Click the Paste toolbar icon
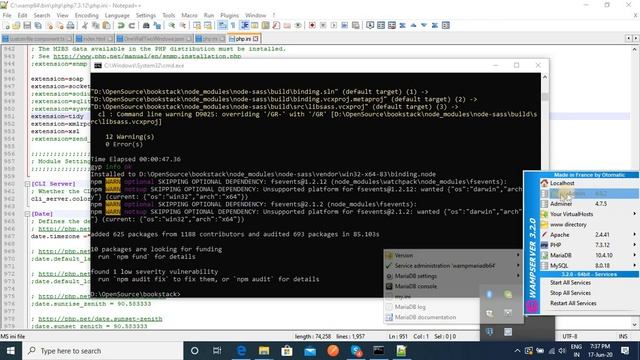 (106, 25)
